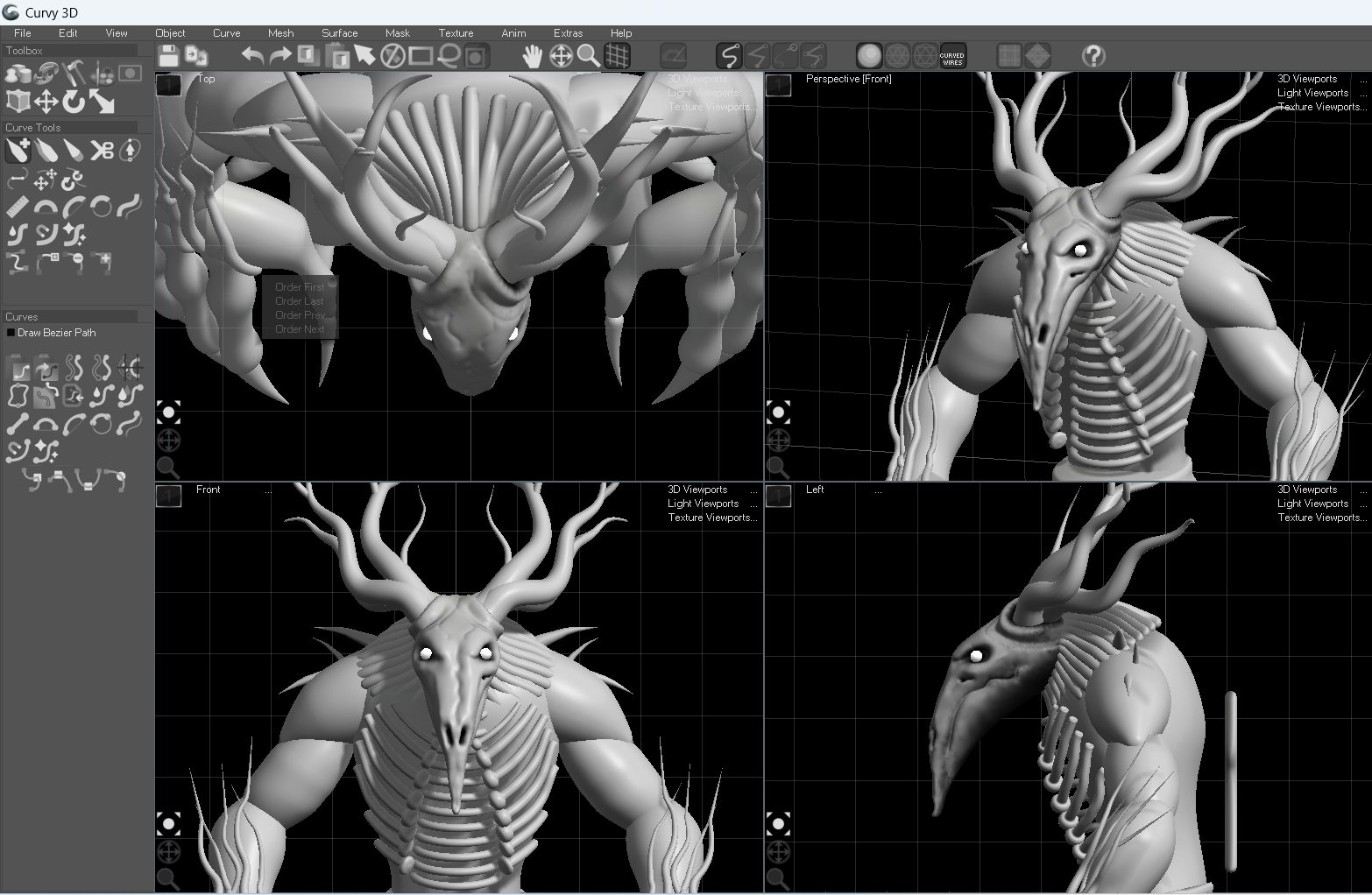The width and height of the screenshot is (1372, 895).
Task: Select the diagonal-arrow Scale tool in Toolbox
Action: [x=102, y=102]
